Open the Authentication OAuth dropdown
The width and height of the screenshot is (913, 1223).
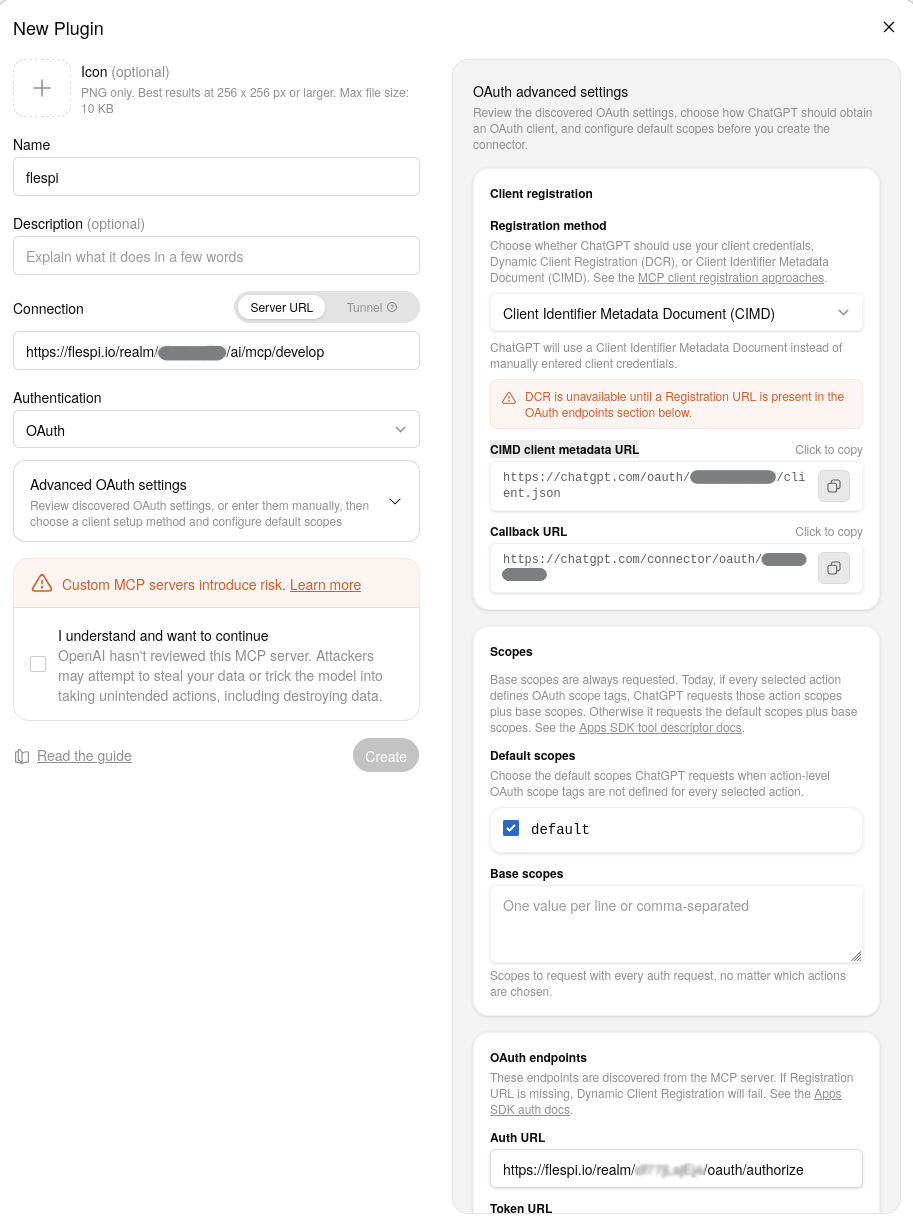tap(216, 429)
